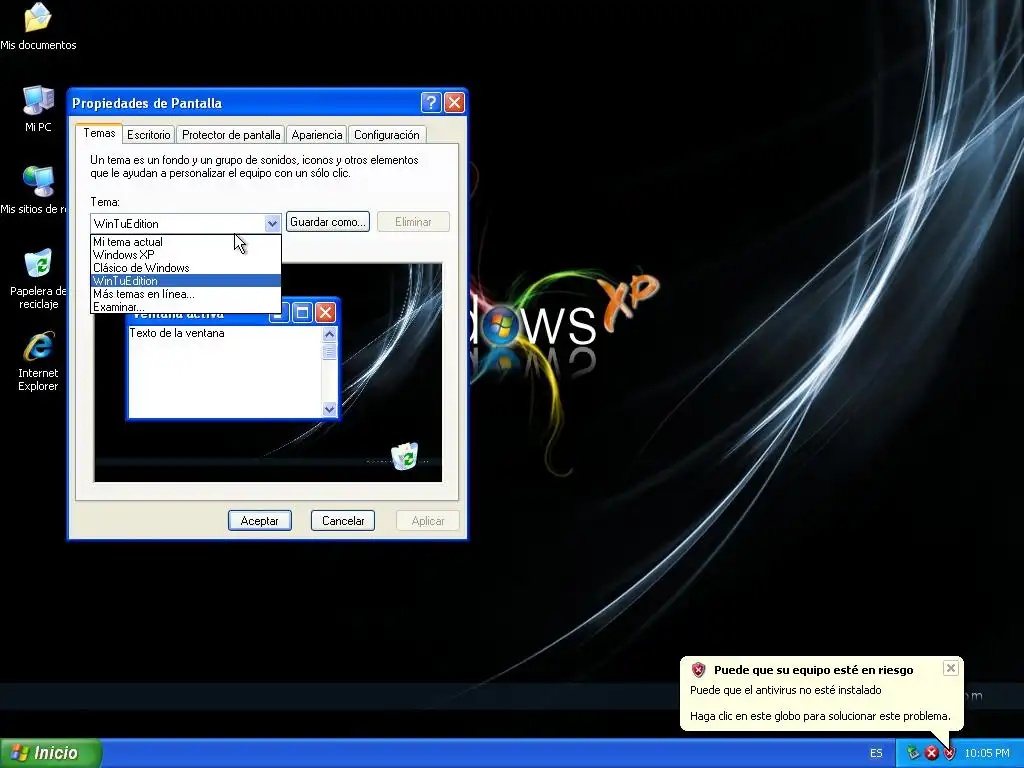Click the theme preview image
The image size is (1024, 768).
pyautogui.click(x=268, y=373)
